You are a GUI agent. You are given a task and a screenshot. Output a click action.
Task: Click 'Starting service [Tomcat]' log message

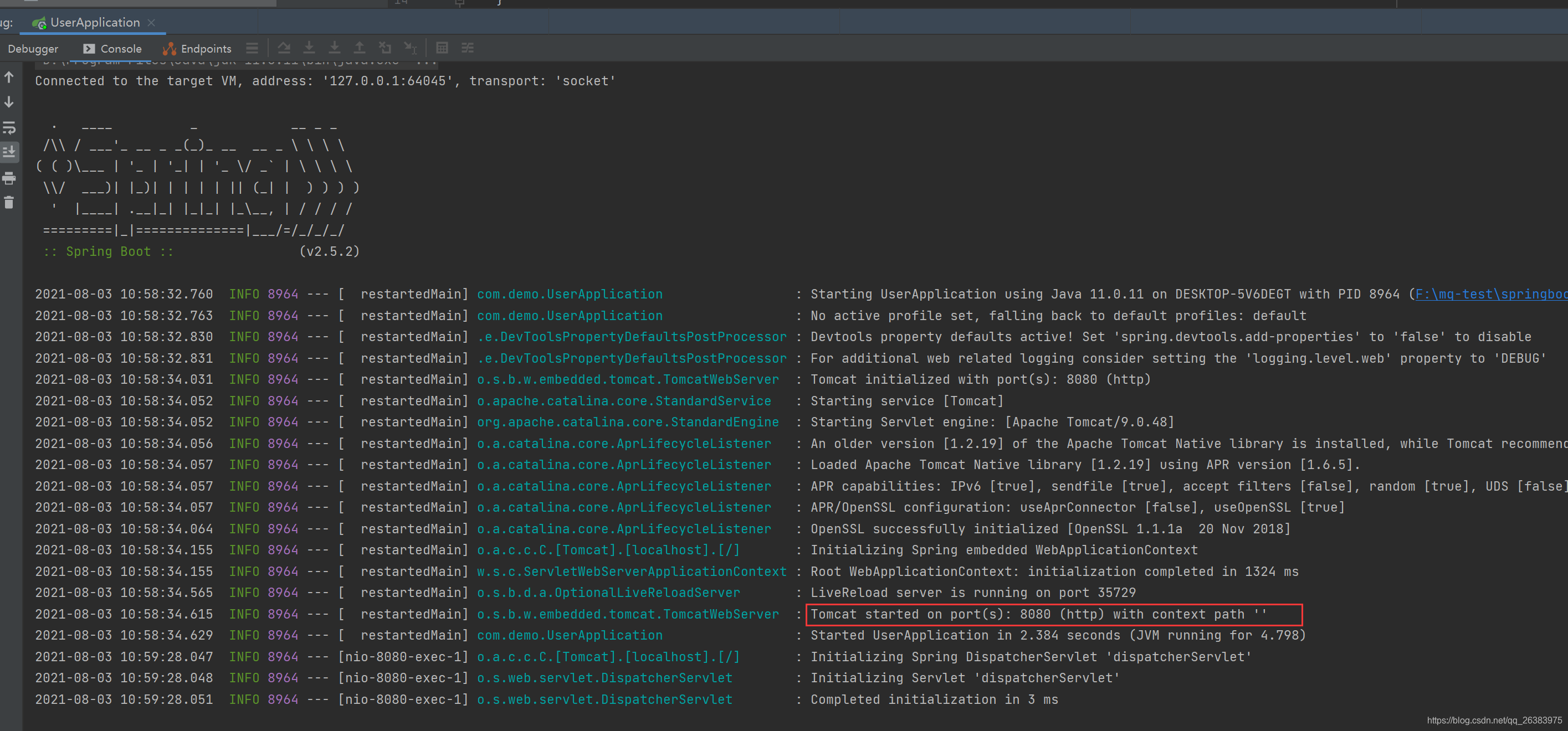point(907,401)
